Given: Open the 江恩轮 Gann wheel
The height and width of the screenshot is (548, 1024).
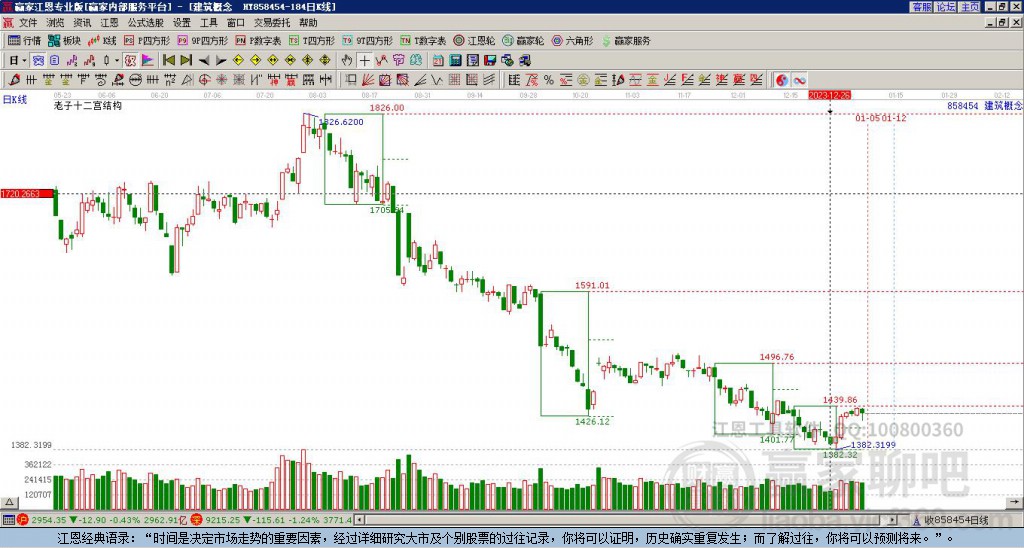Looking at the screenshot, I should (474, 40).
